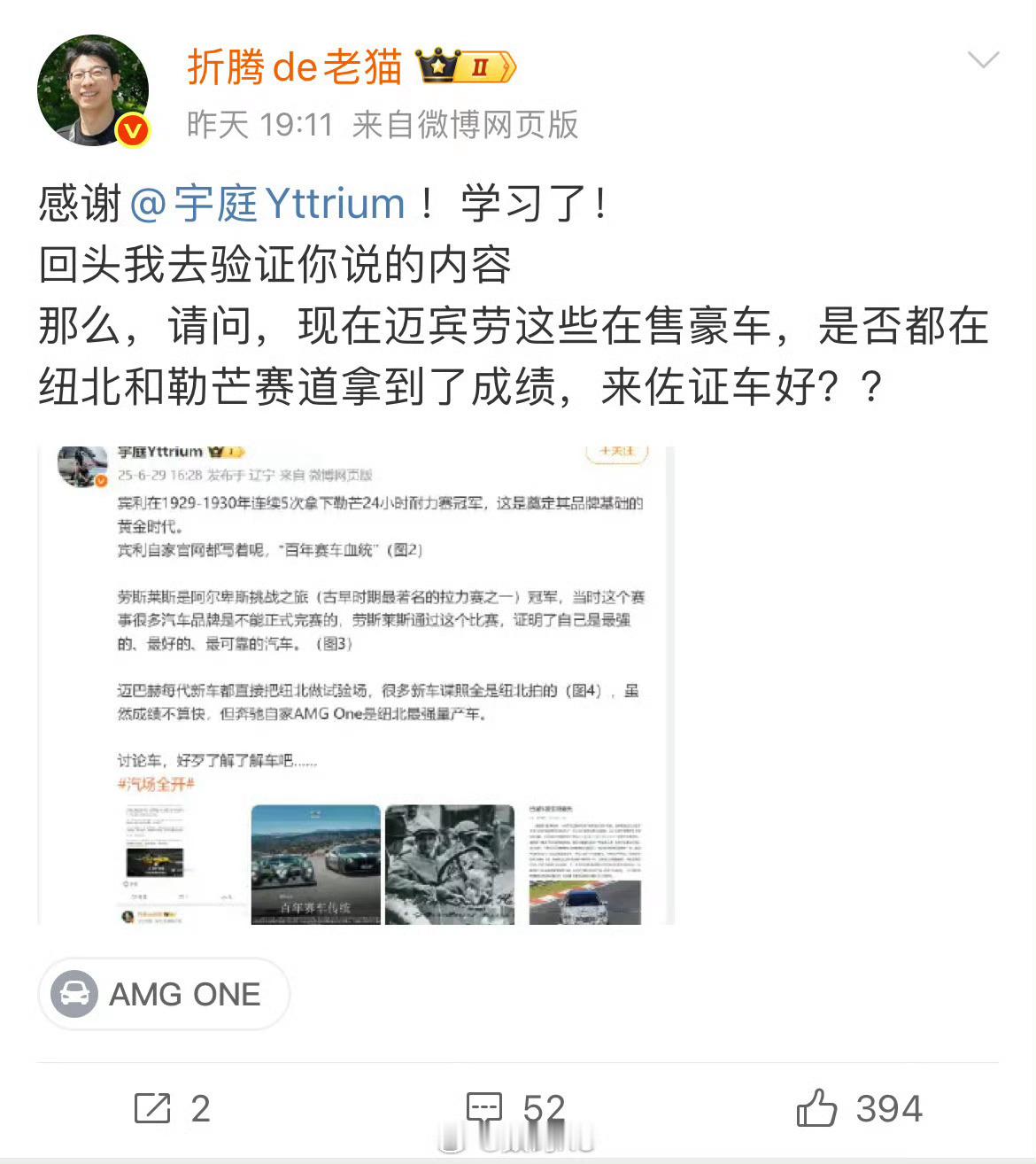View the Nürburgring test car article thumbnail
Screen dimensions: 1036x1164
[584, 865]
